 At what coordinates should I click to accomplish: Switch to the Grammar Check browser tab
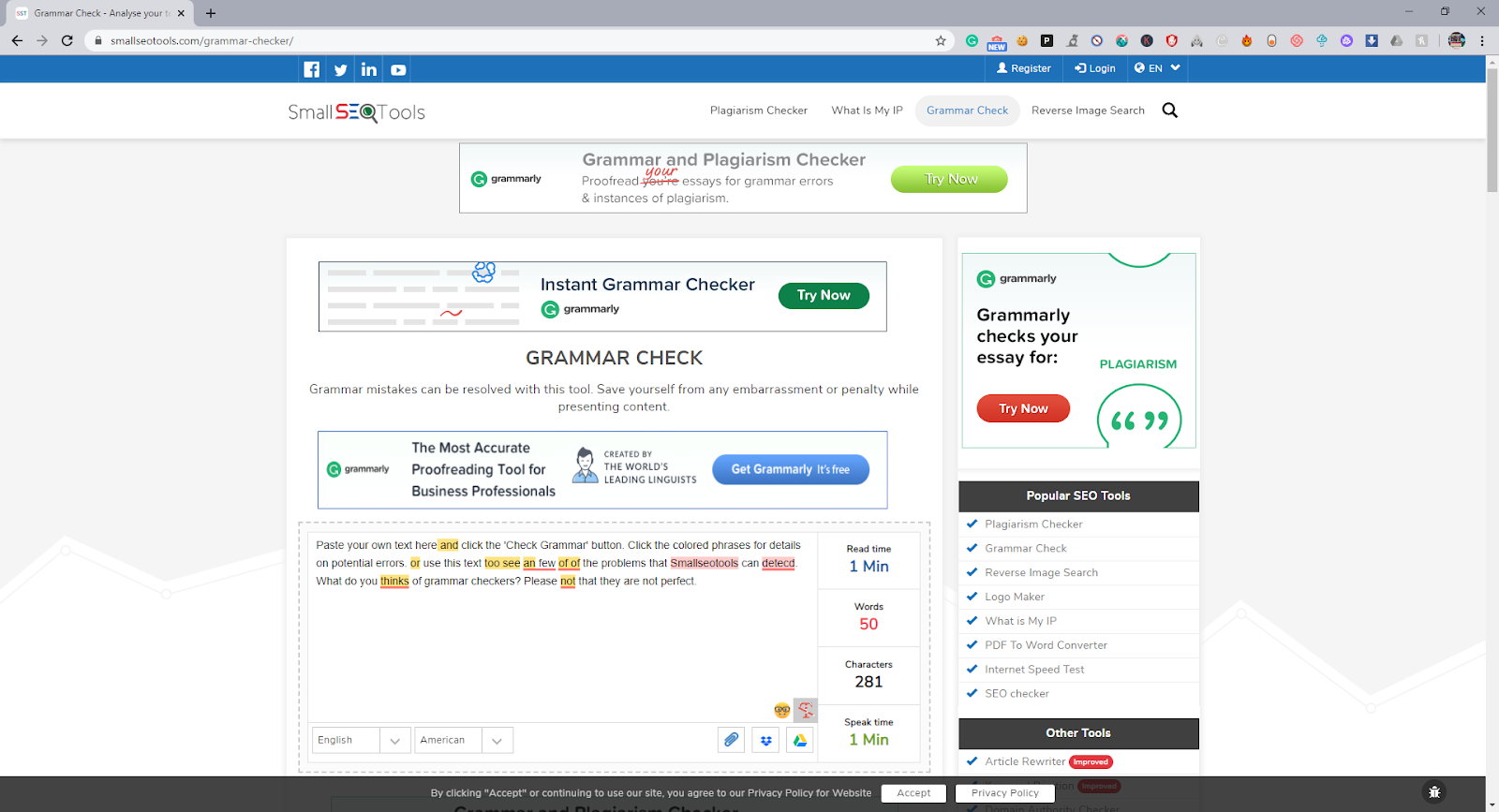[101, 13]
